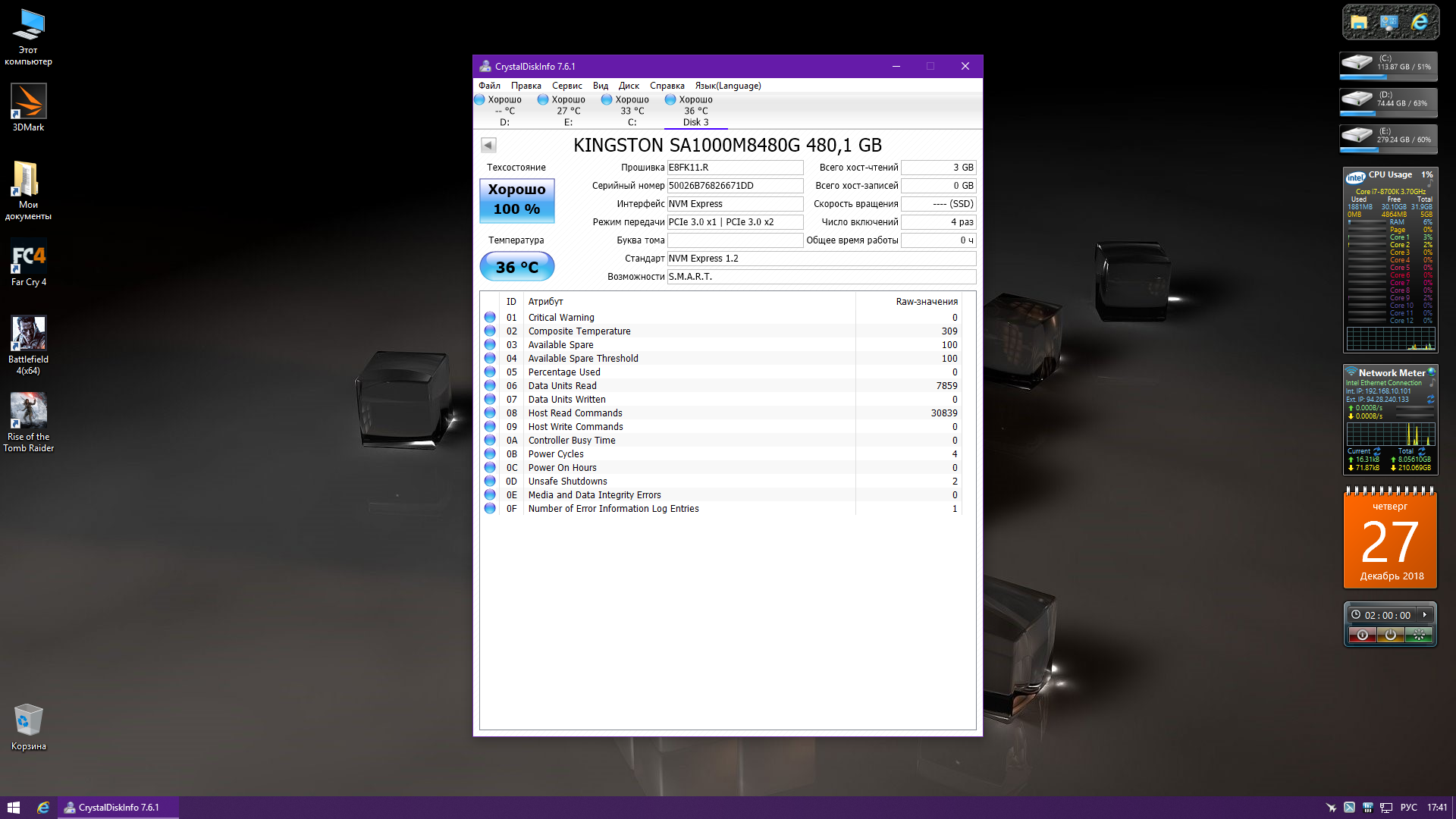Open File Explorer from launcher gadget
The width and height of the screenshot is (1456, 819).
(x=1359, y=22)
